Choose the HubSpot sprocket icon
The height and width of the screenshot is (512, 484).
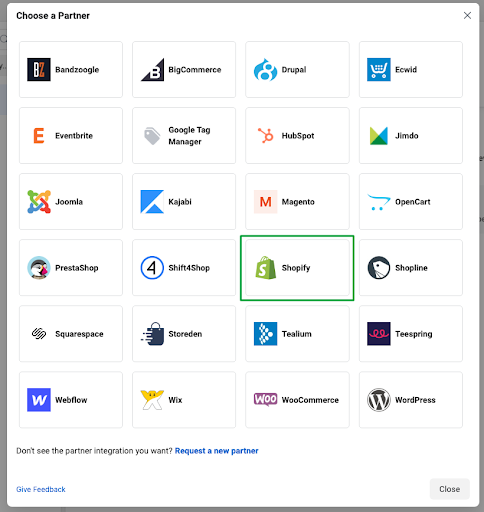point(265,135)
